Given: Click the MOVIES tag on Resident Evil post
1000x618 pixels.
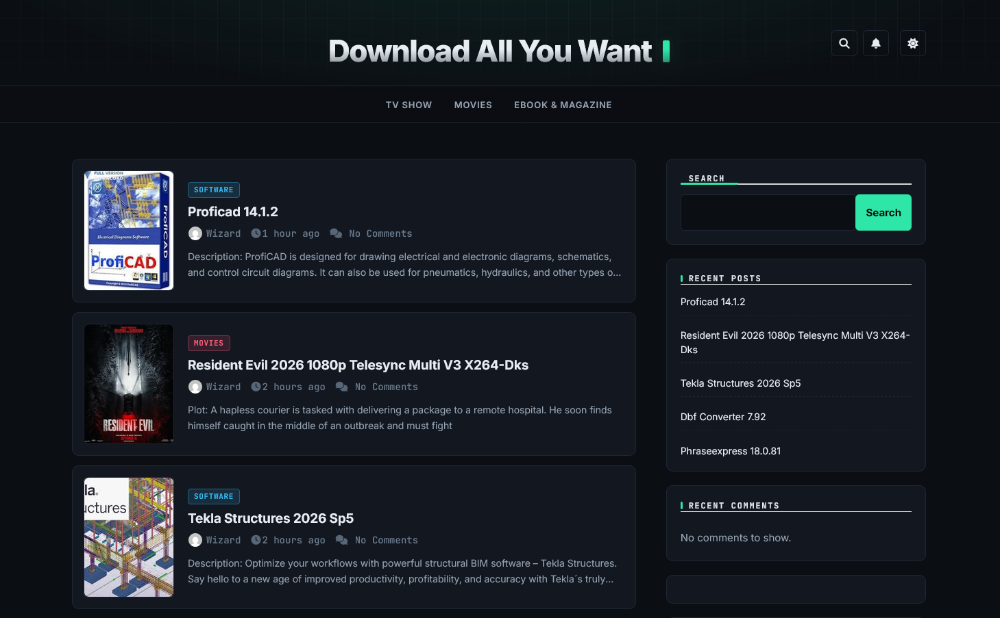Looking at the screenshot, I should (209, 342).
